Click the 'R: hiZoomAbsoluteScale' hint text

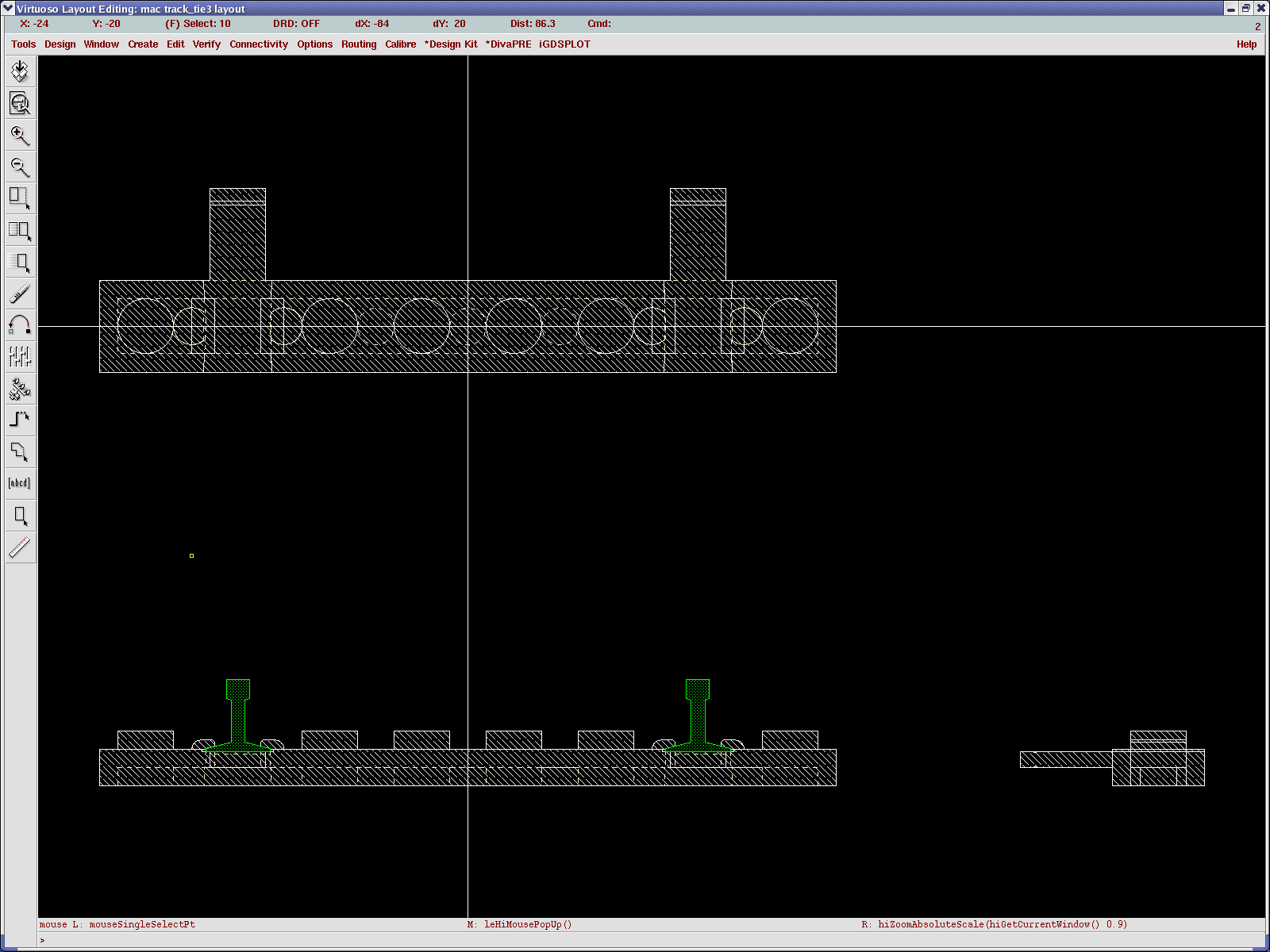coord(995,924)
